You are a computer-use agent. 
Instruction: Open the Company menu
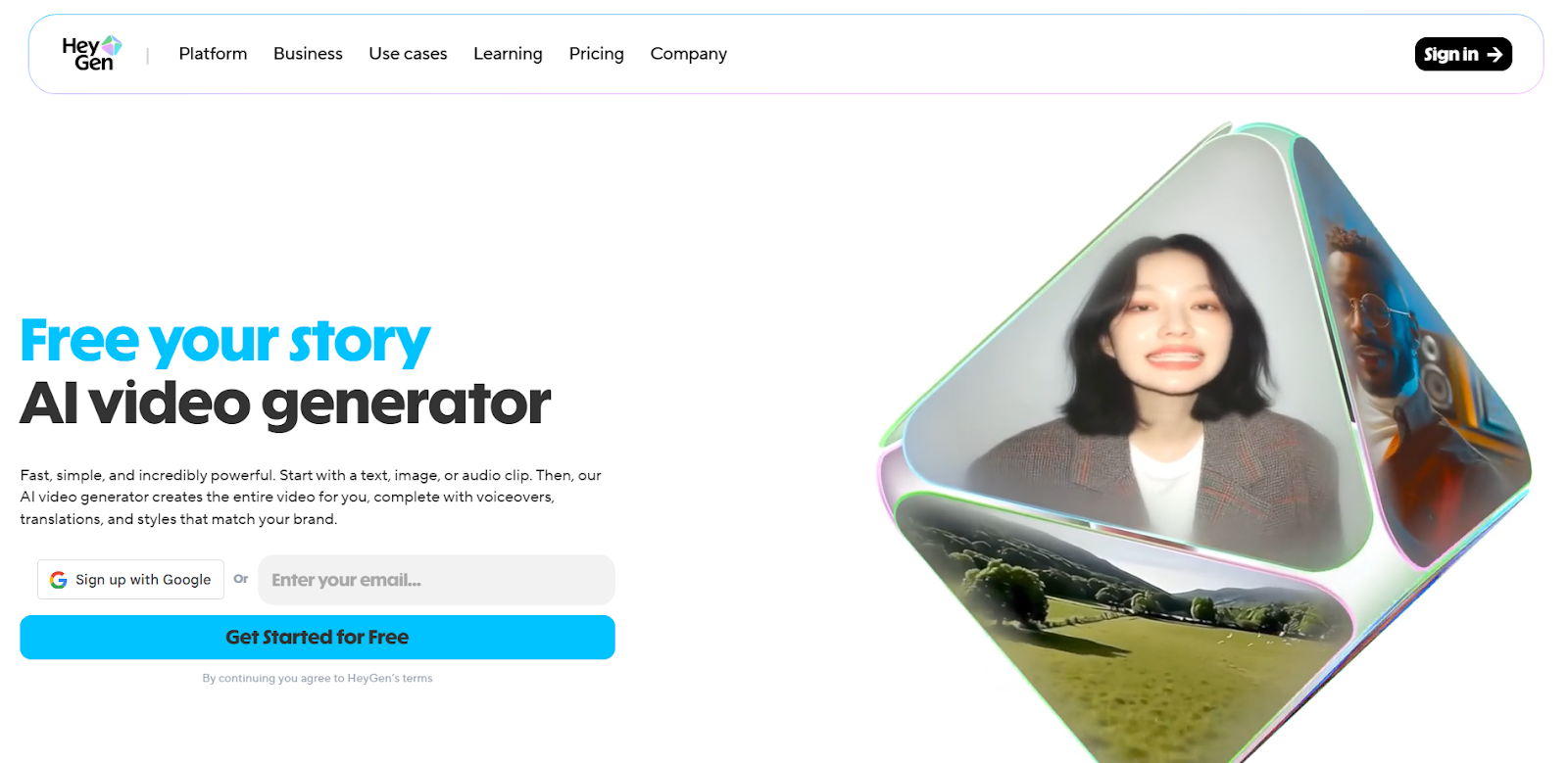(x=688, y=54)
